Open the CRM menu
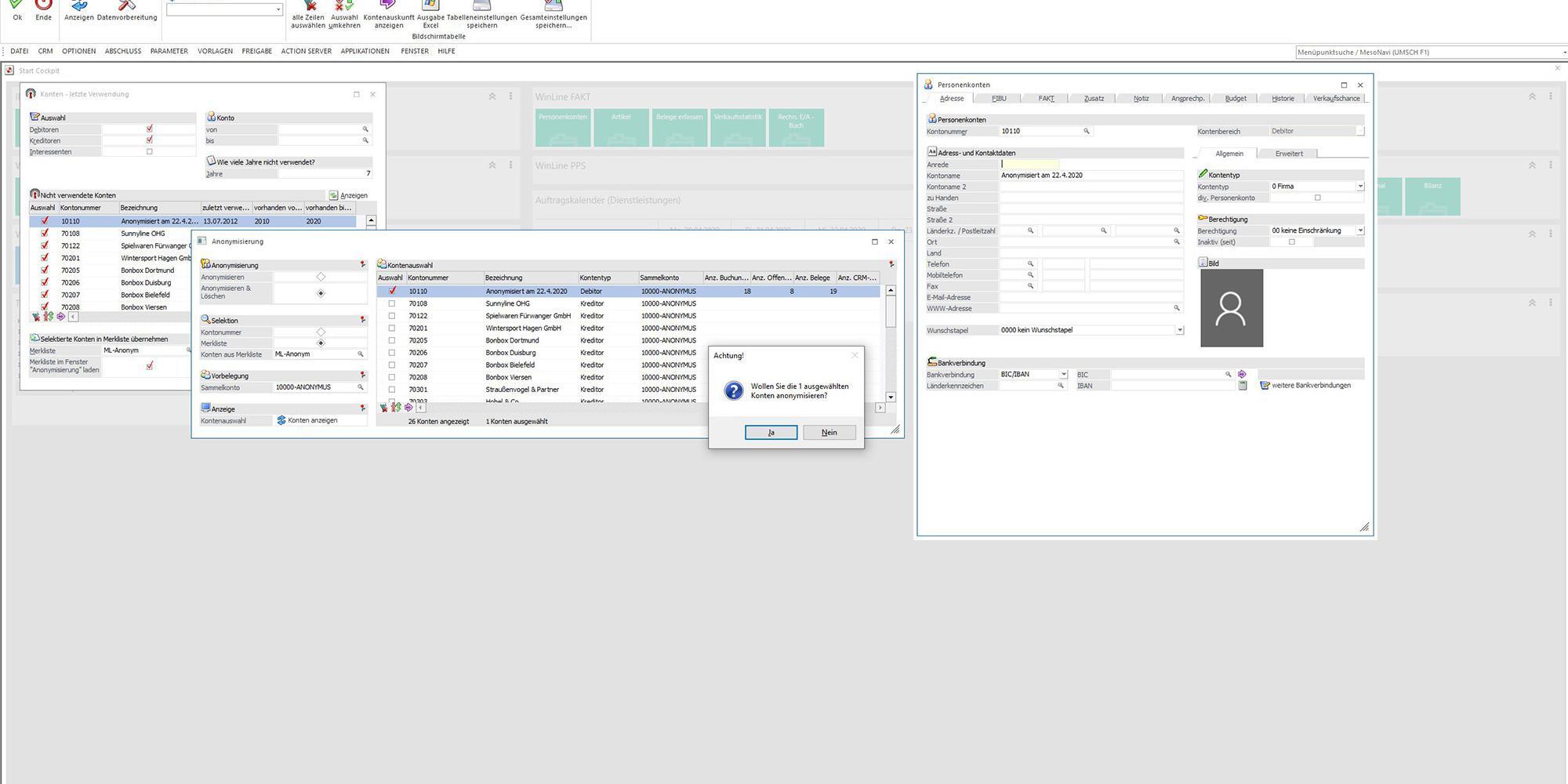Screen dimensions: 1568x784 click(45, 51)
